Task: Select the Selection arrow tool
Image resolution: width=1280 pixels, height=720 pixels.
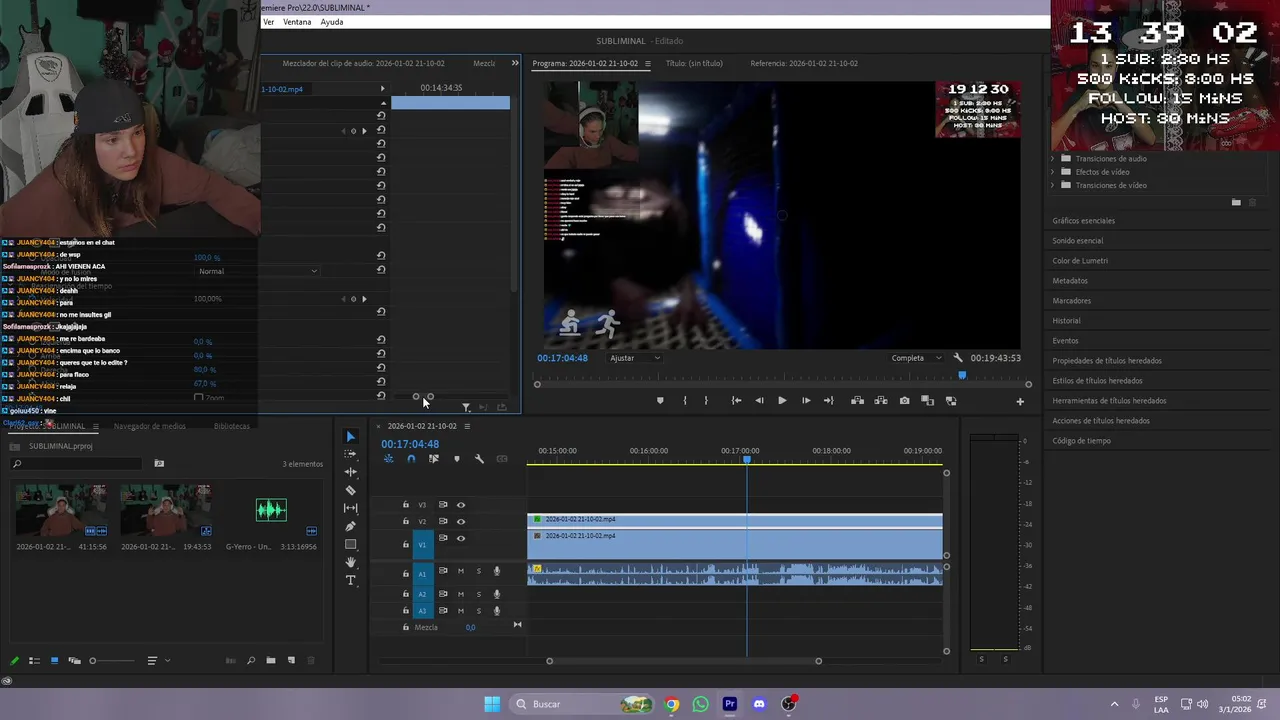Action: [350, 437]
